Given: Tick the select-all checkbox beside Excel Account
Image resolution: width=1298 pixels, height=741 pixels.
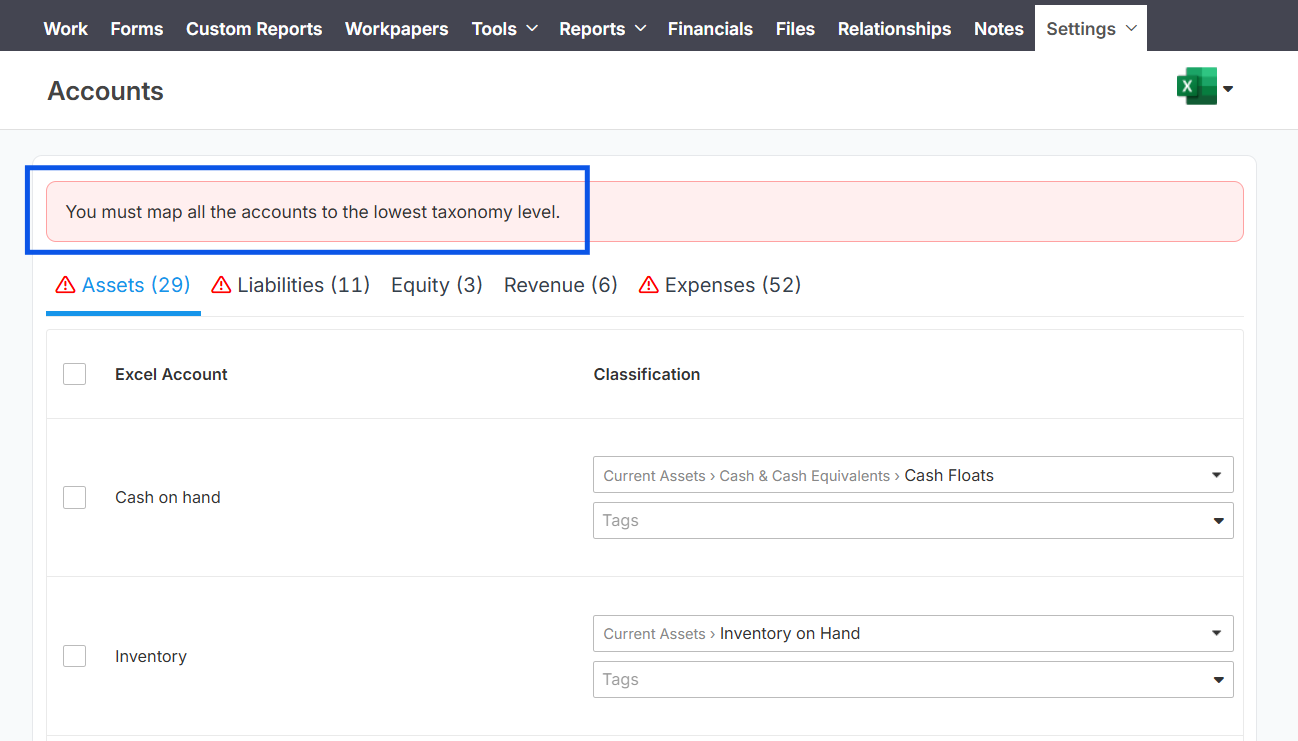Looking at the screenshot, I should [x=74, y=374].
